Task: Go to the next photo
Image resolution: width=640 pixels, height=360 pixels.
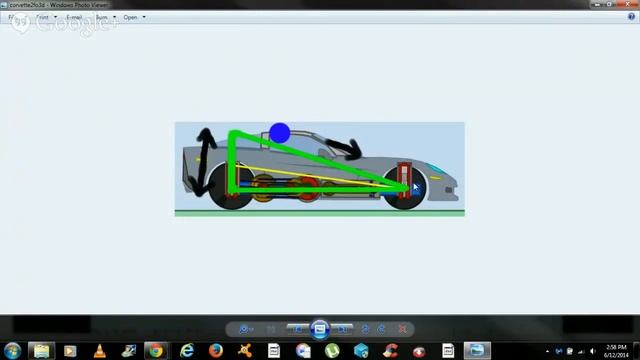Action: (x=342, y=329)
